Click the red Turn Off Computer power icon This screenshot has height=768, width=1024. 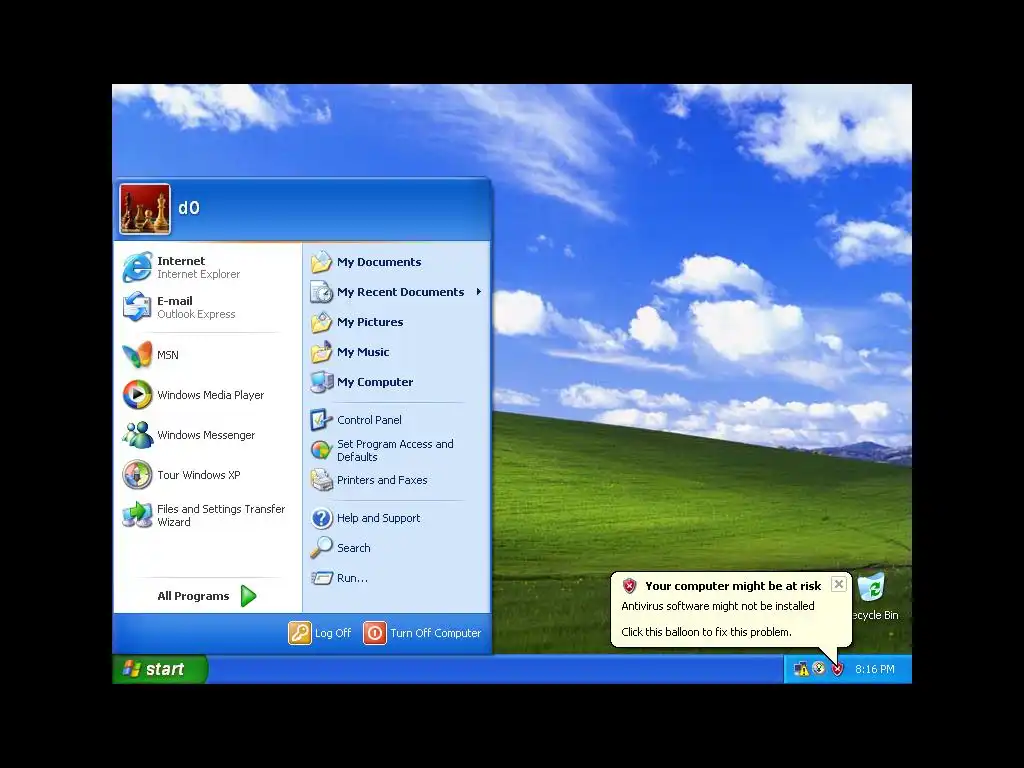375,633
